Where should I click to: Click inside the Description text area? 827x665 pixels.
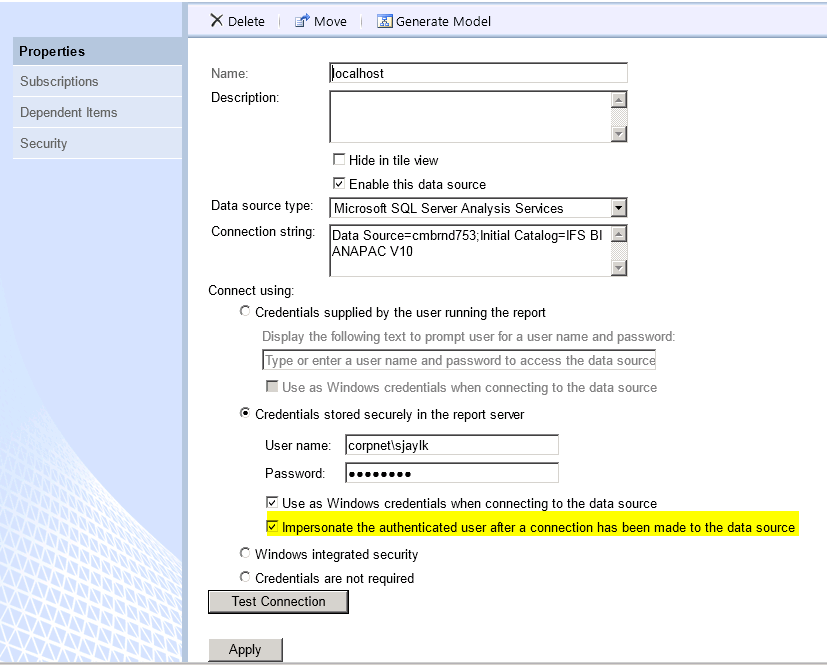[470, 117]
